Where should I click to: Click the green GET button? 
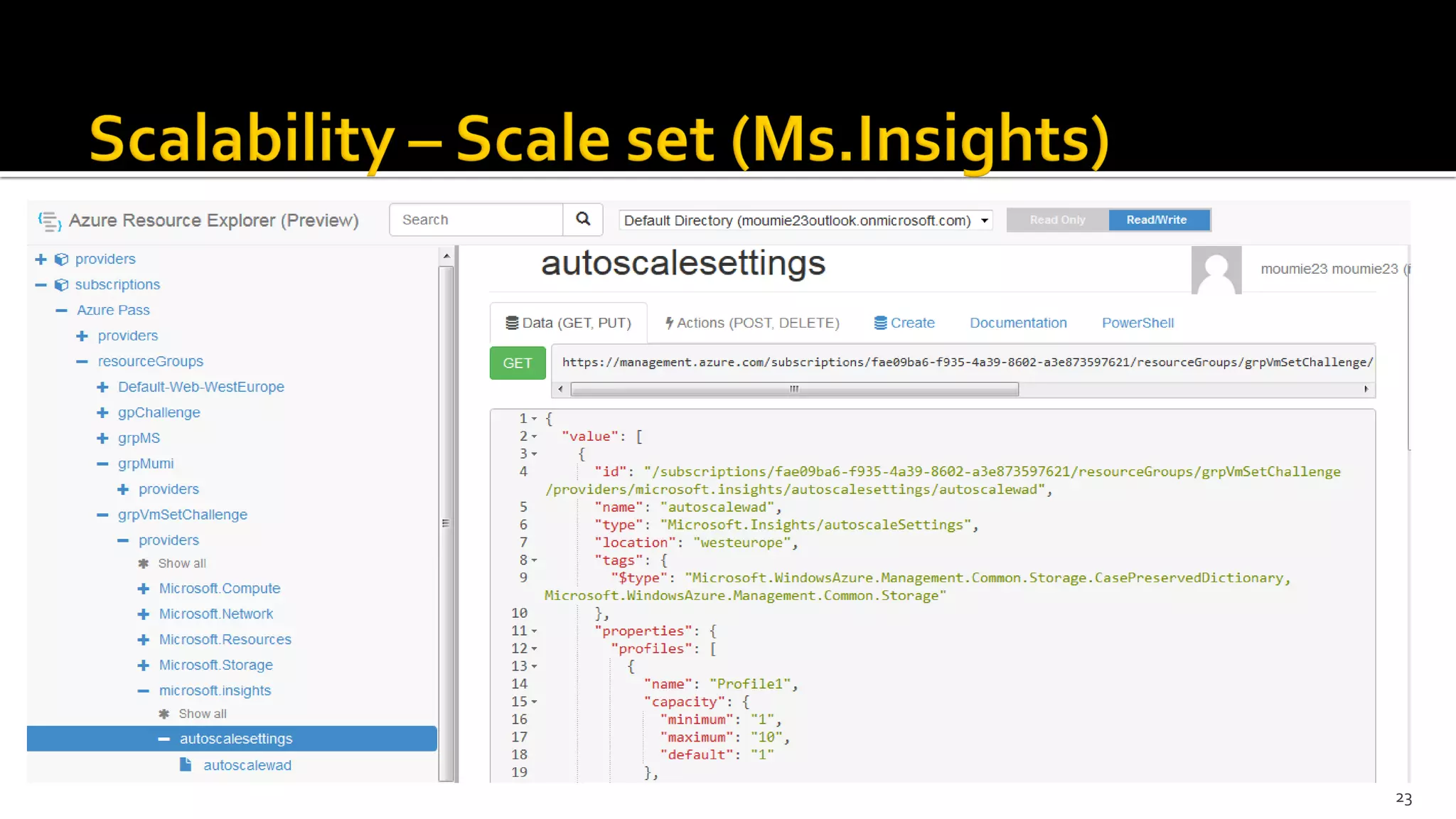coord(518,363)
